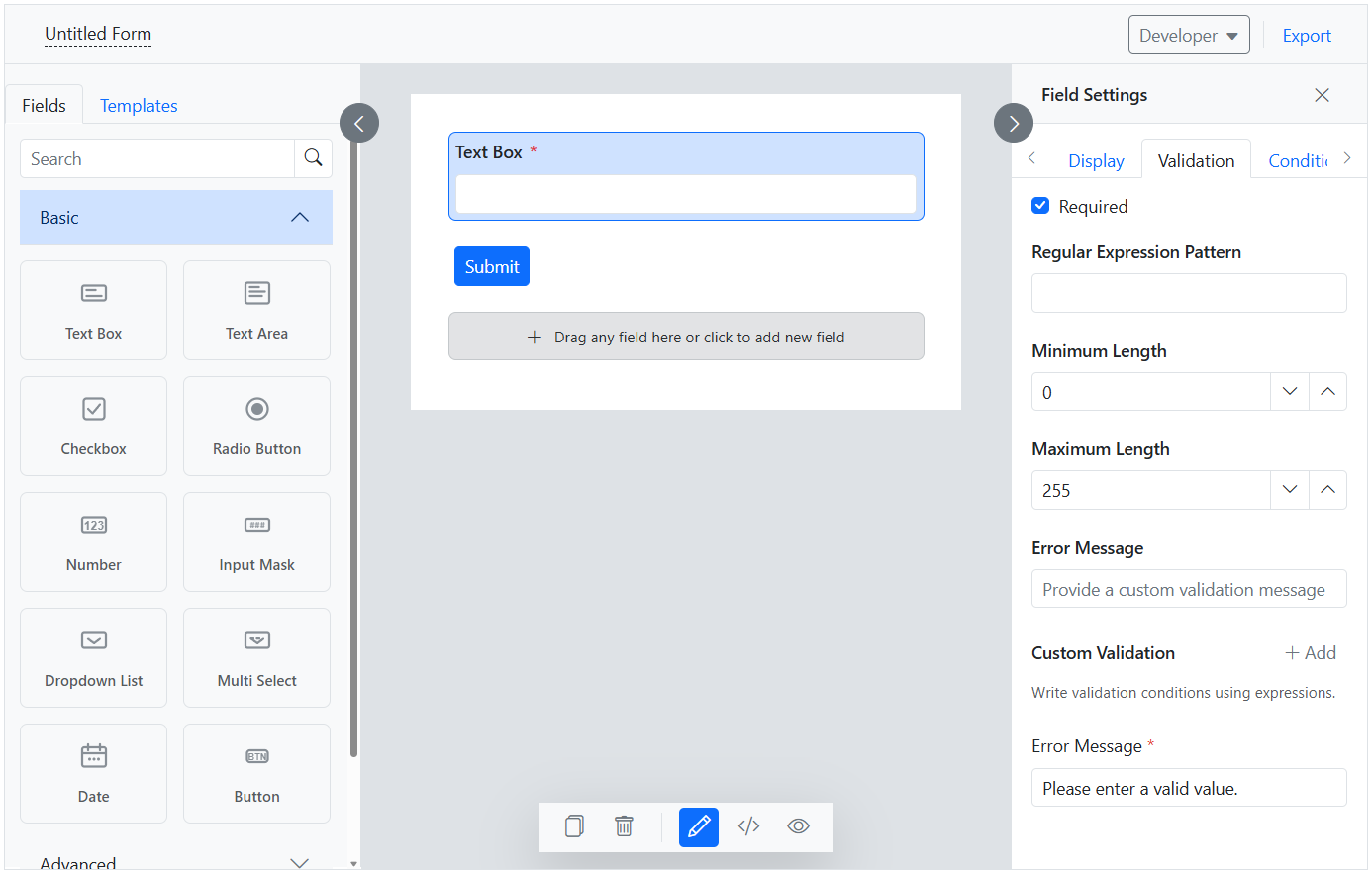This screenshot has height=874, width=1372.
Task: Delete the selected field with trash icon
Action: coord(624,826)
